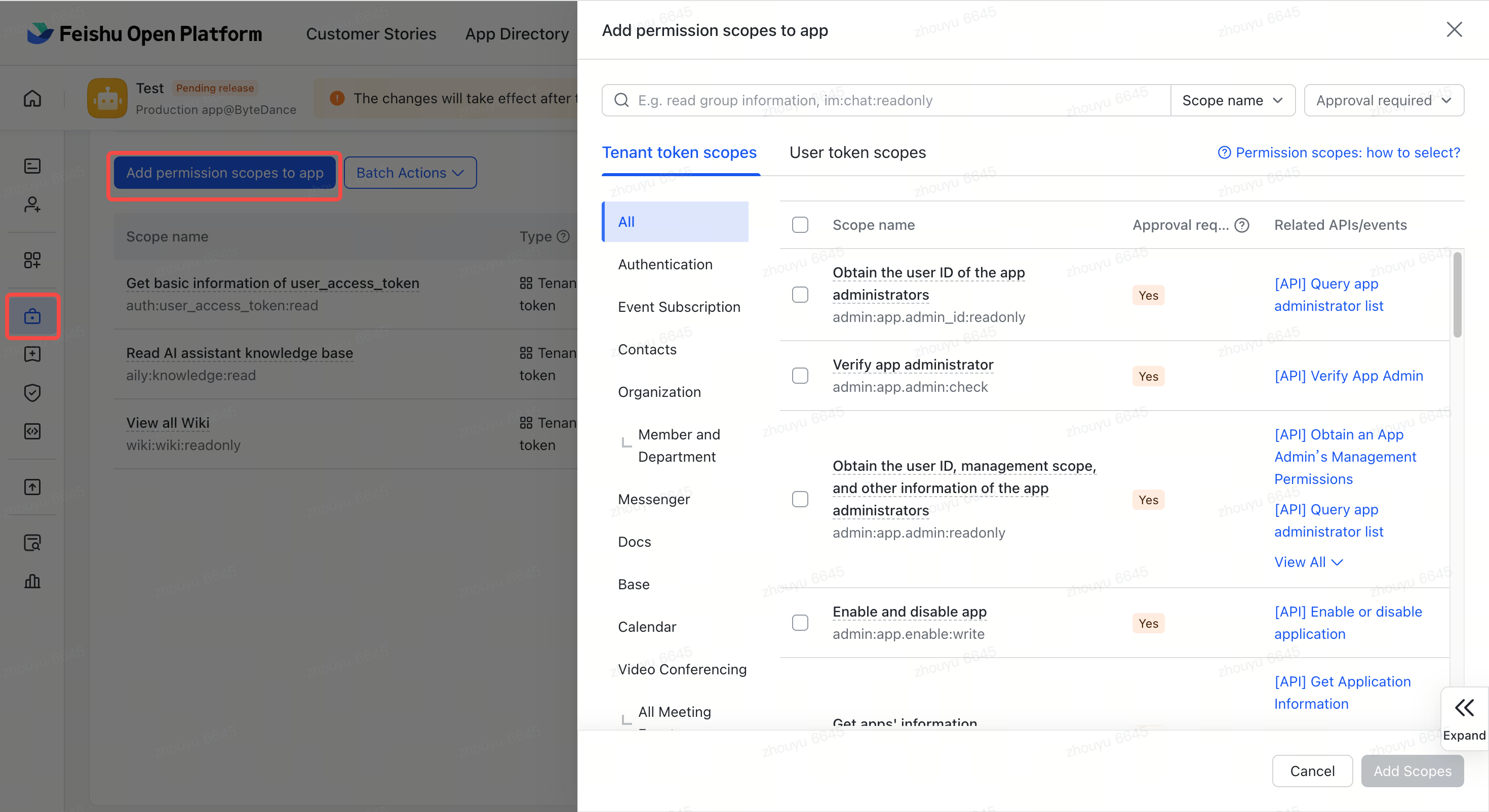
Task: Open the Verify App Admin API link
Action: 1349,376
